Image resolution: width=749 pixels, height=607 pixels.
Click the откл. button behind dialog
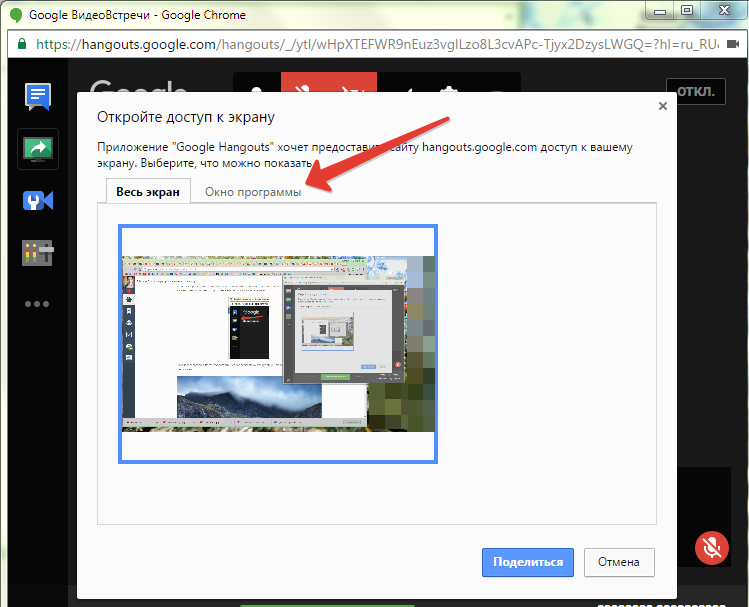click(696, 91)
